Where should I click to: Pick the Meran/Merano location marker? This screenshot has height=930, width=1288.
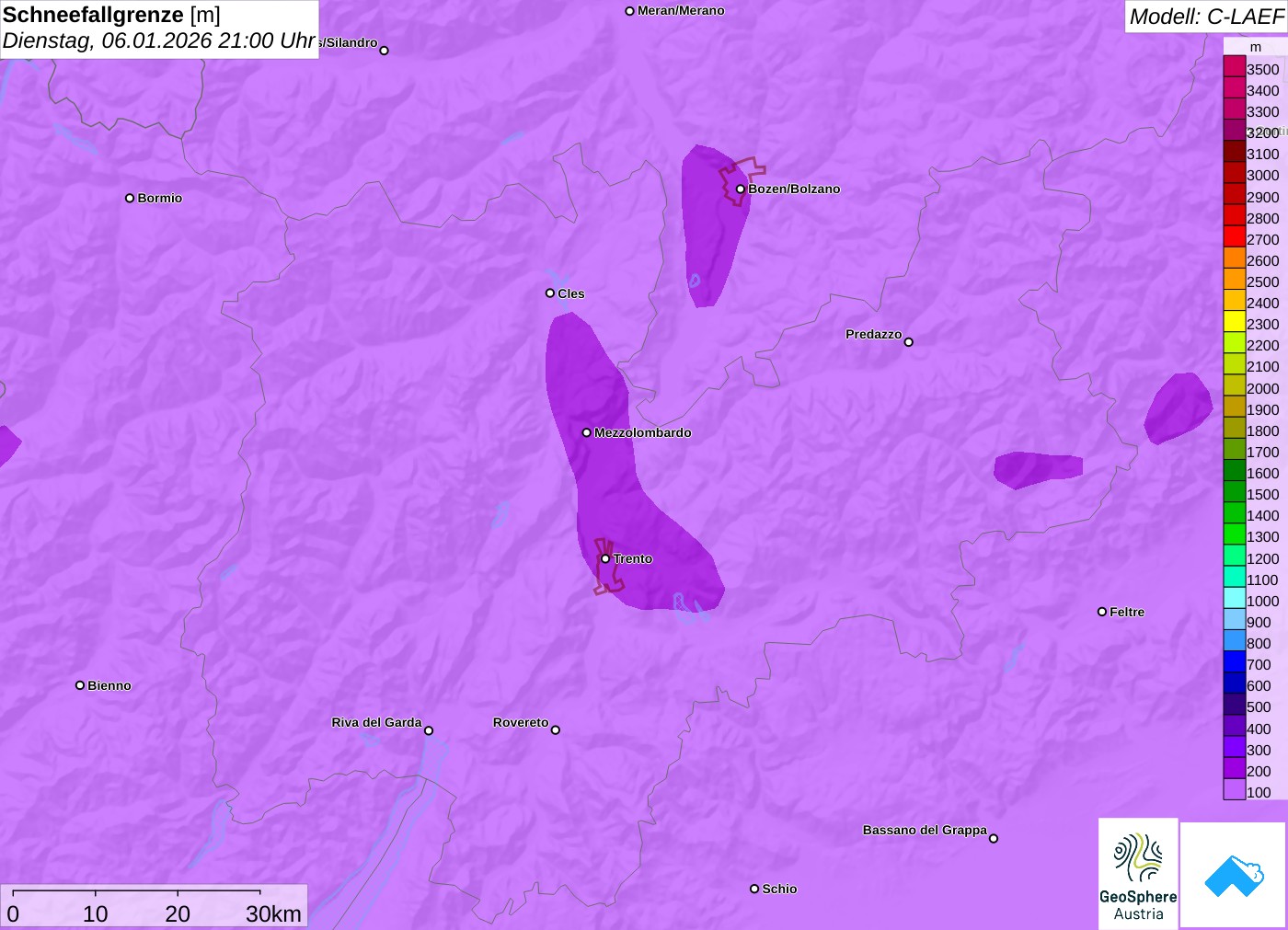click(629, 11)
